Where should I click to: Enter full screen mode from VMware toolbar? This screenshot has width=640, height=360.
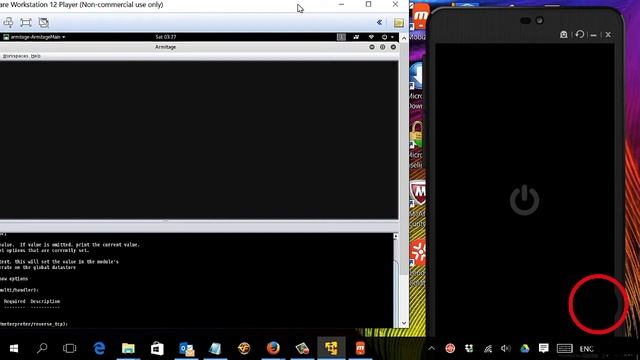[26, 22]
